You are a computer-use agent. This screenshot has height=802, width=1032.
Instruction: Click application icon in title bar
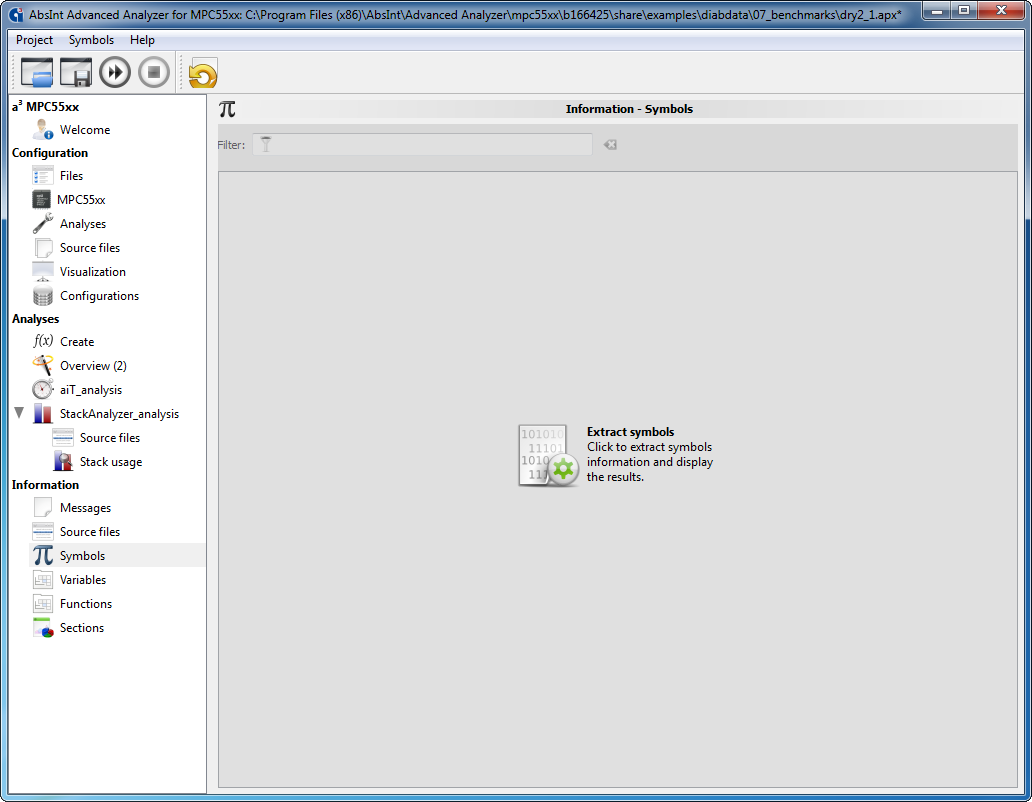pos(16,14)
